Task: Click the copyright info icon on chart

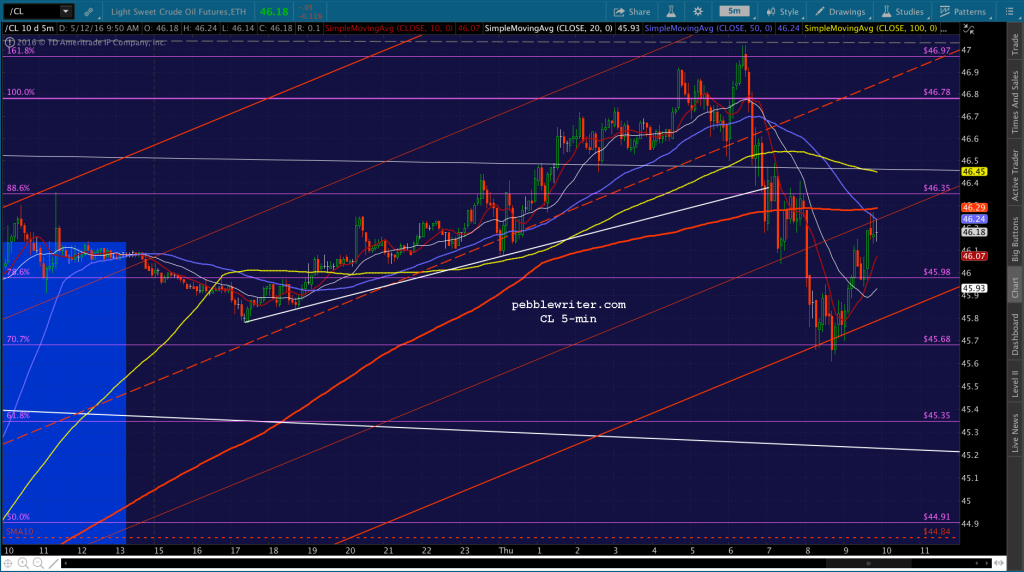Action: (x=9, y=42)
